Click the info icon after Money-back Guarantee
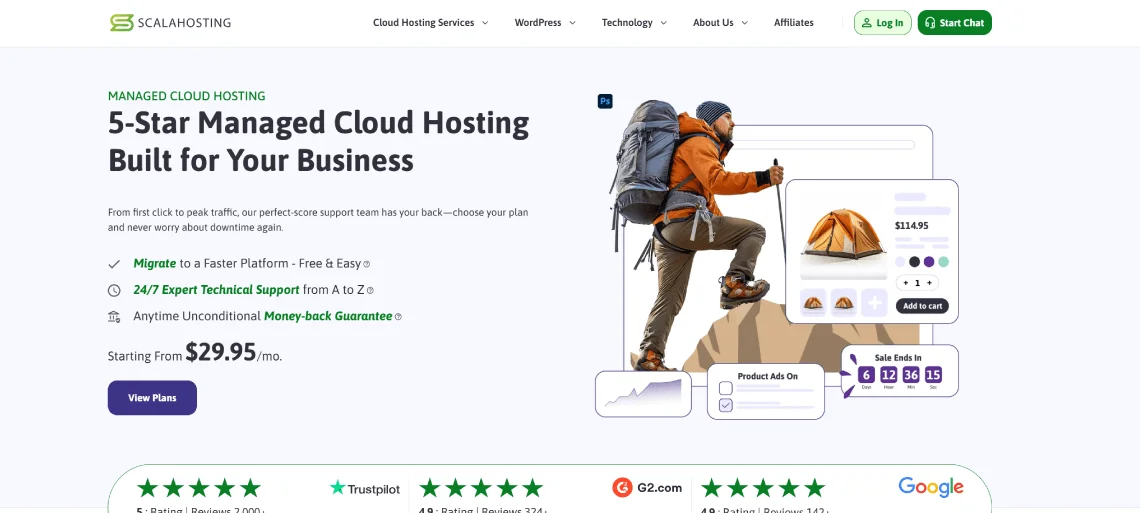 tap(398, 317)
